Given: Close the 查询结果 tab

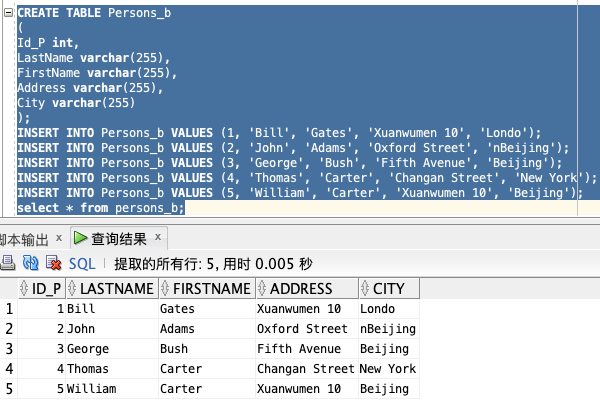Looking at the screenshot, I should pos(158,237).
